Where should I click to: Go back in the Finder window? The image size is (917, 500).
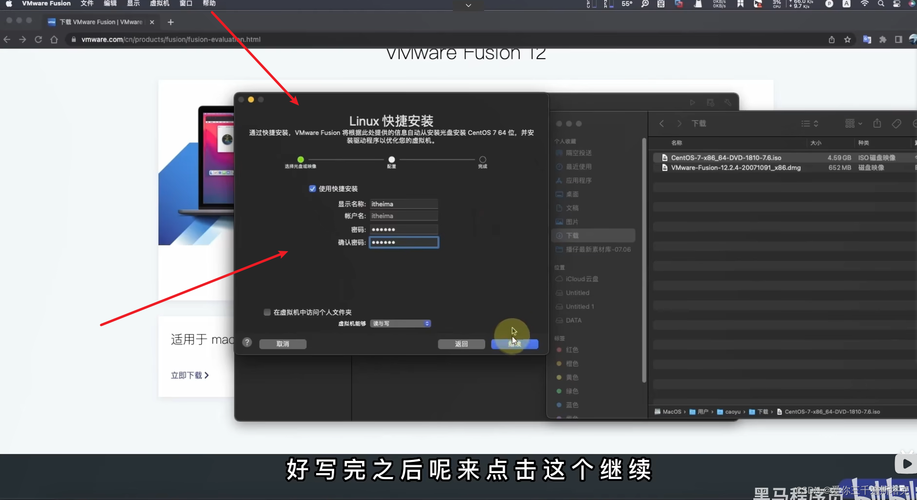pos(661,123)
